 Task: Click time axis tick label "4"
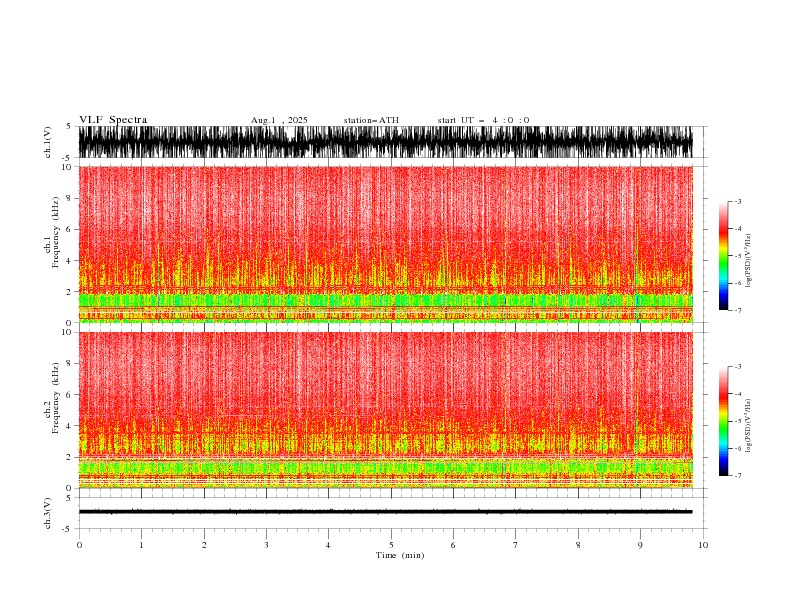coord(328,545)
